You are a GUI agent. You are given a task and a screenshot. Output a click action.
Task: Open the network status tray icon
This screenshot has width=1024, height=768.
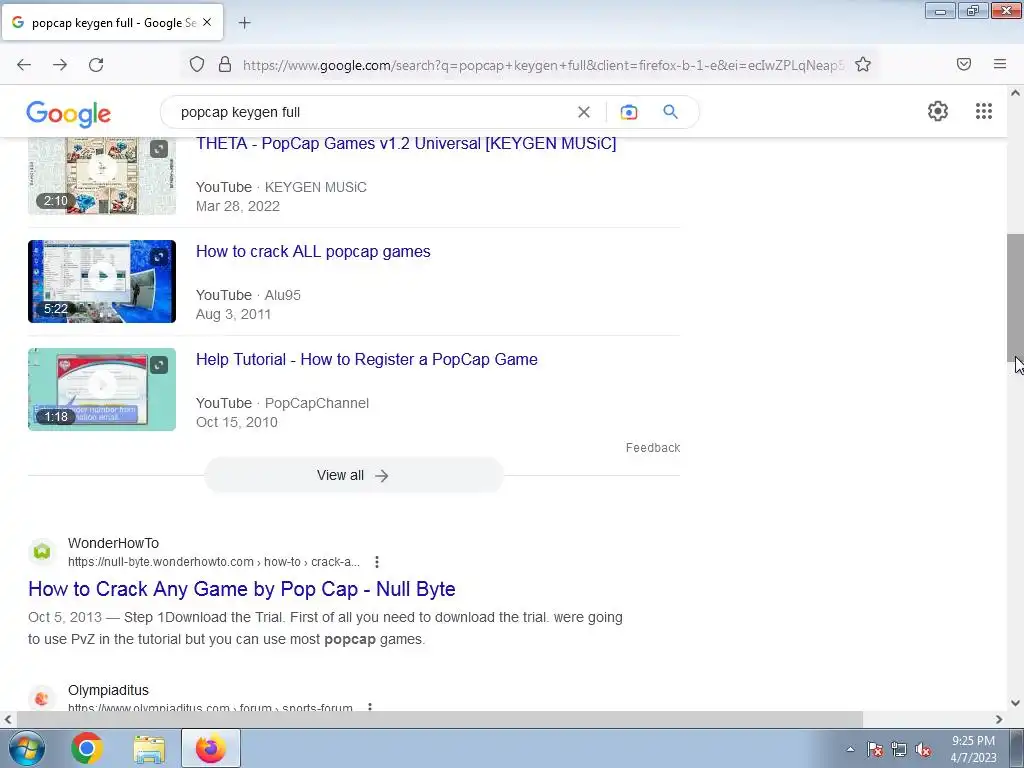point(899,749)
